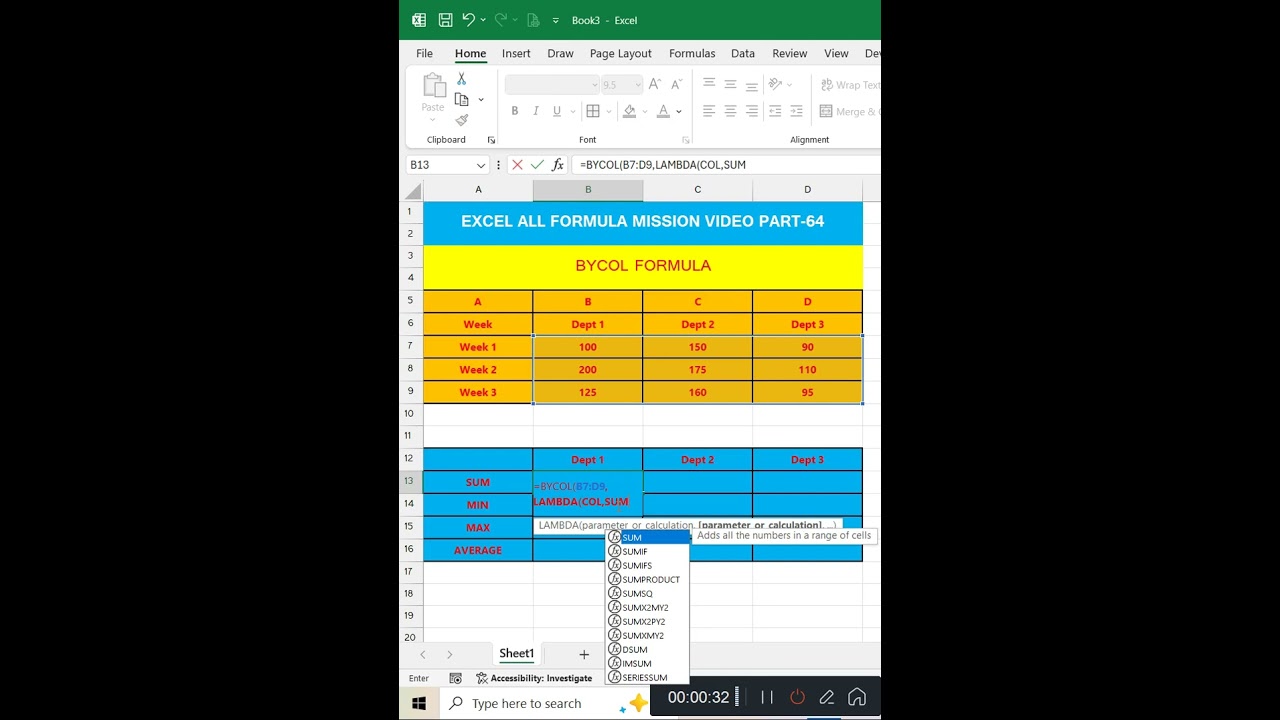Activate the Format Painter brush
Screen dimensions: 1280x720
point(461,120)
